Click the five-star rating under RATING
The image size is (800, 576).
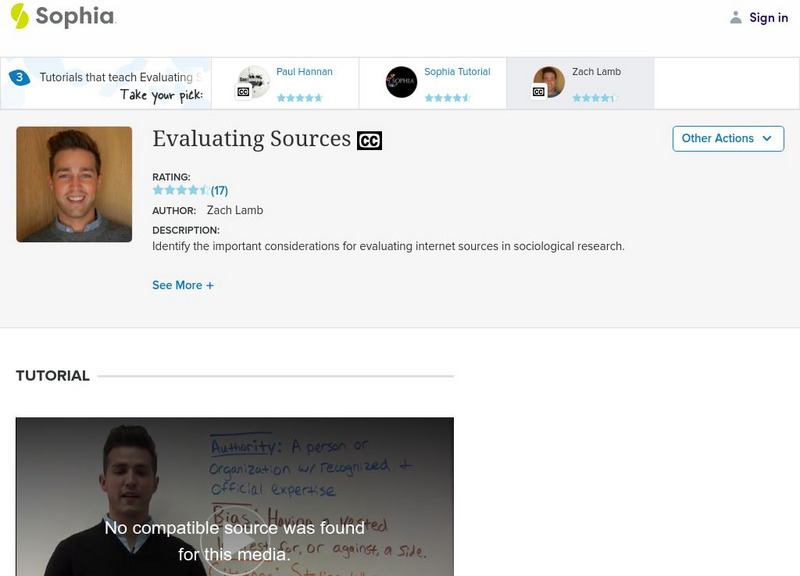[x=180, y=190]
